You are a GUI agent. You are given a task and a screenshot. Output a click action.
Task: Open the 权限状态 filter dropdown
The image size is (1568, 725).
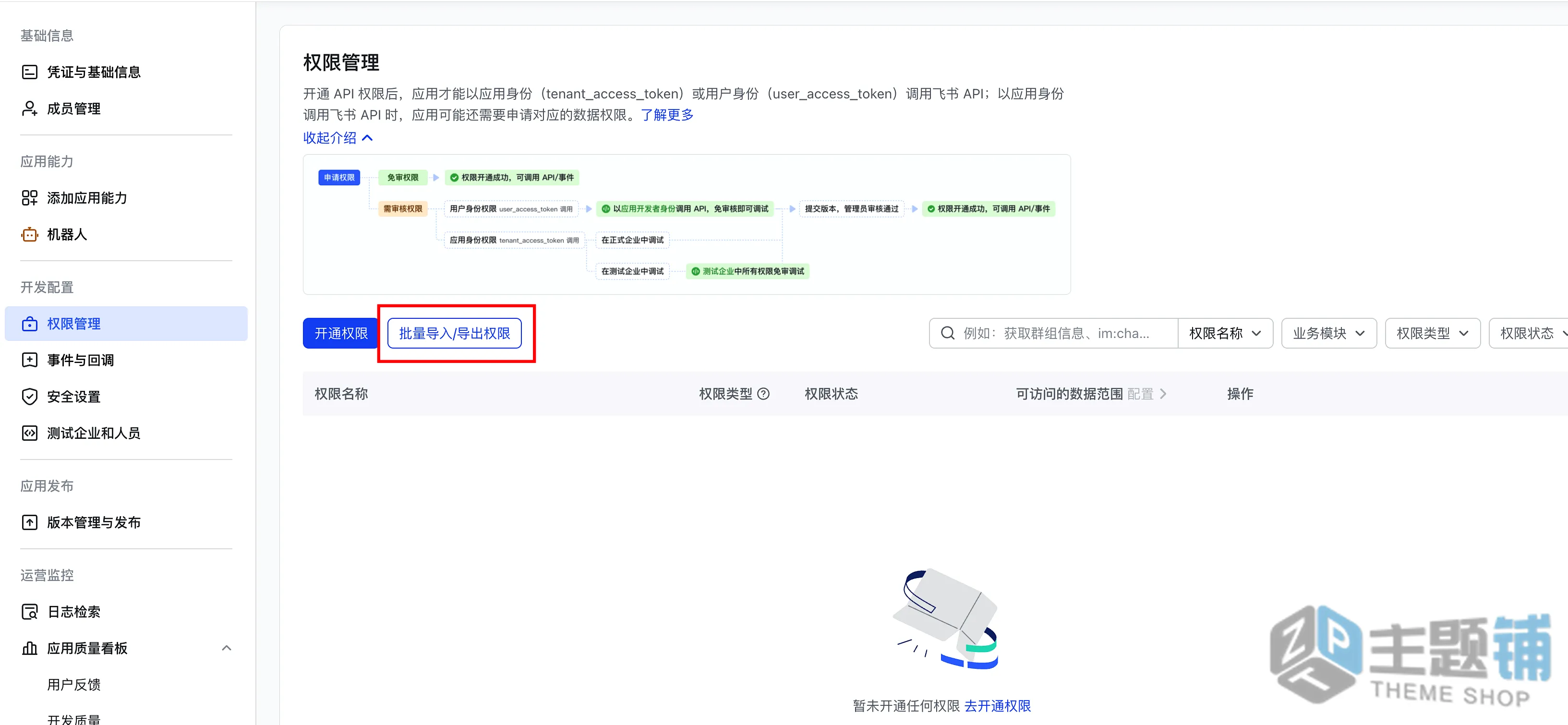point(1529,334)
